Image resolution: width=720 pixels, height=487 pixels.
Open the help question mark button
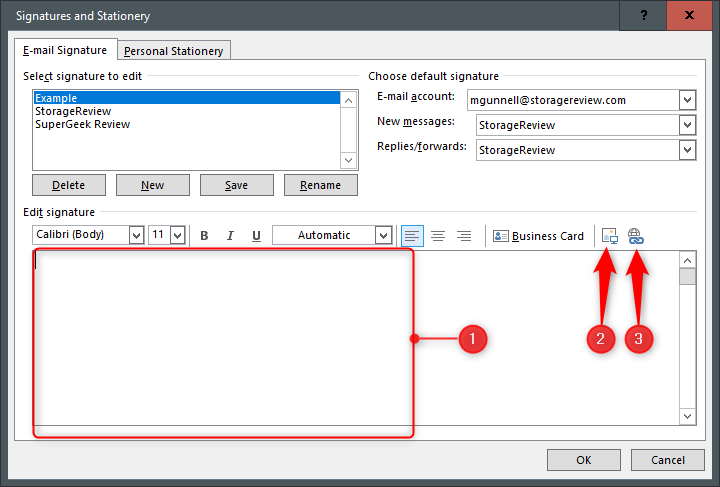coord(644,15)
